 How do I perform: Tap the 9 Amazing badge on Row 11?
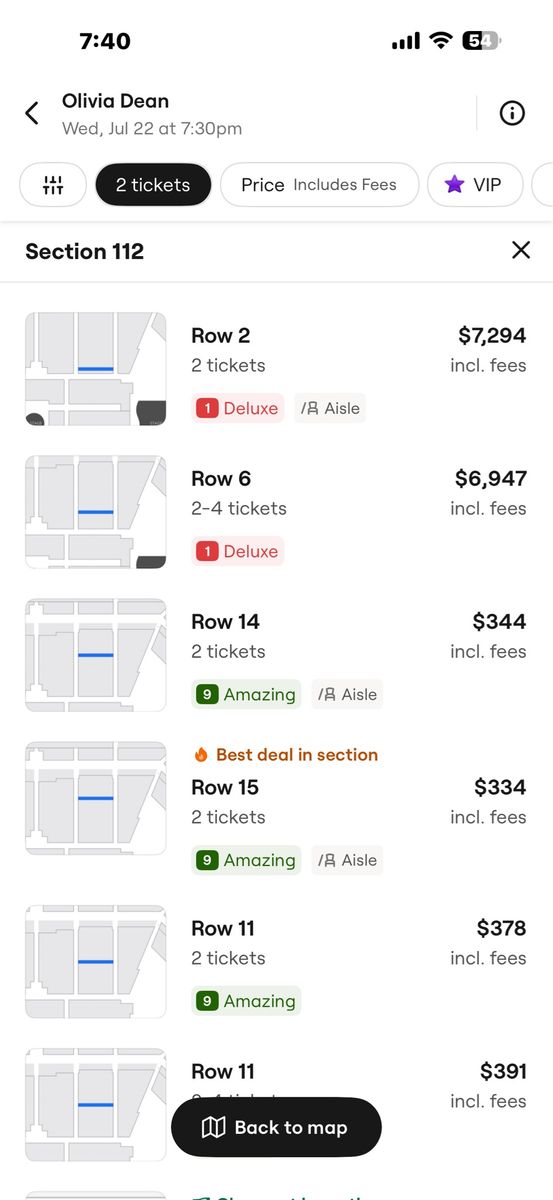click(x=246, y=1001)
